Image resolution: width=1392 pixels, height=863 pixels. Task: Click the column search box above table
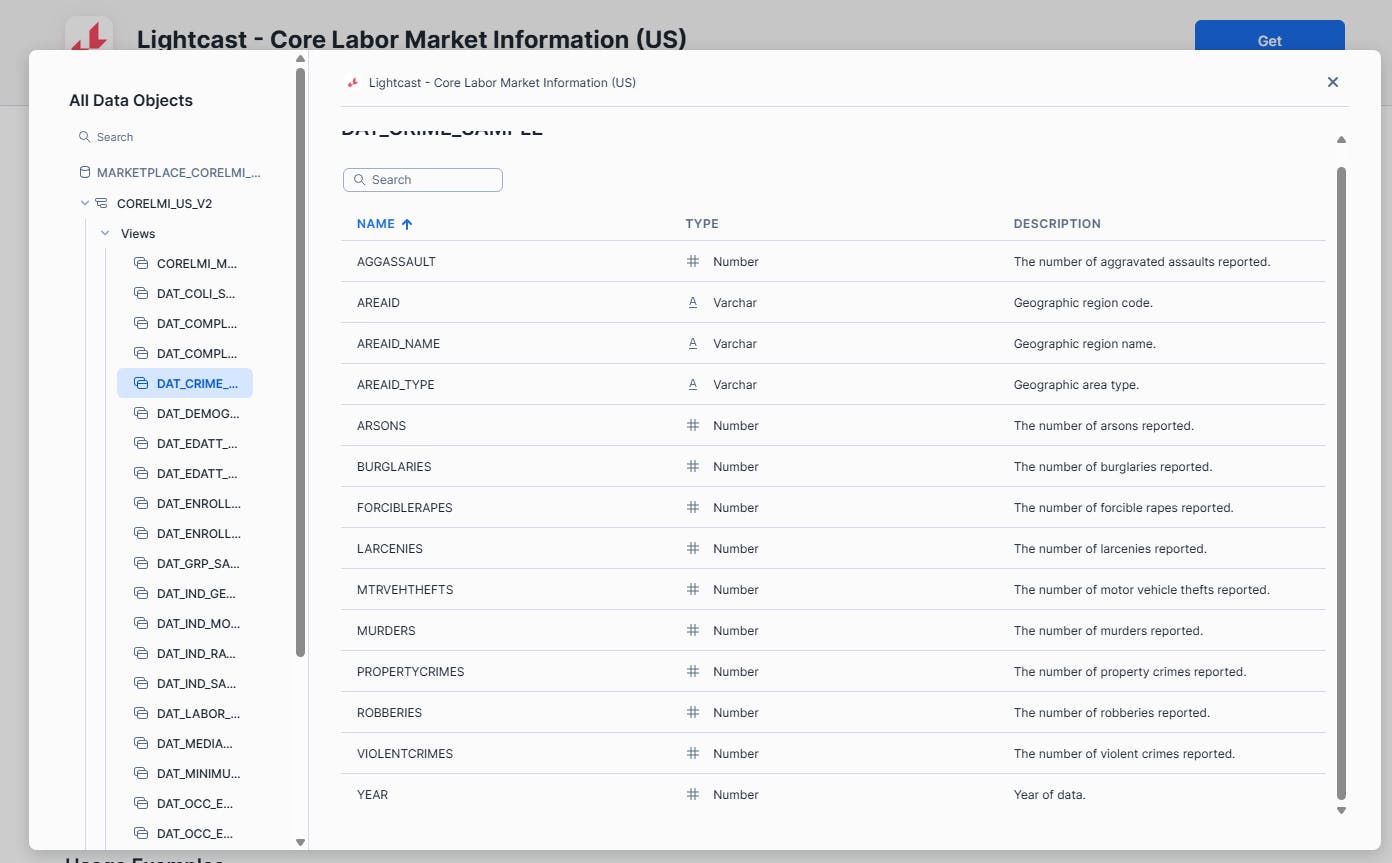pyautogui.click(x=423, y=180)
